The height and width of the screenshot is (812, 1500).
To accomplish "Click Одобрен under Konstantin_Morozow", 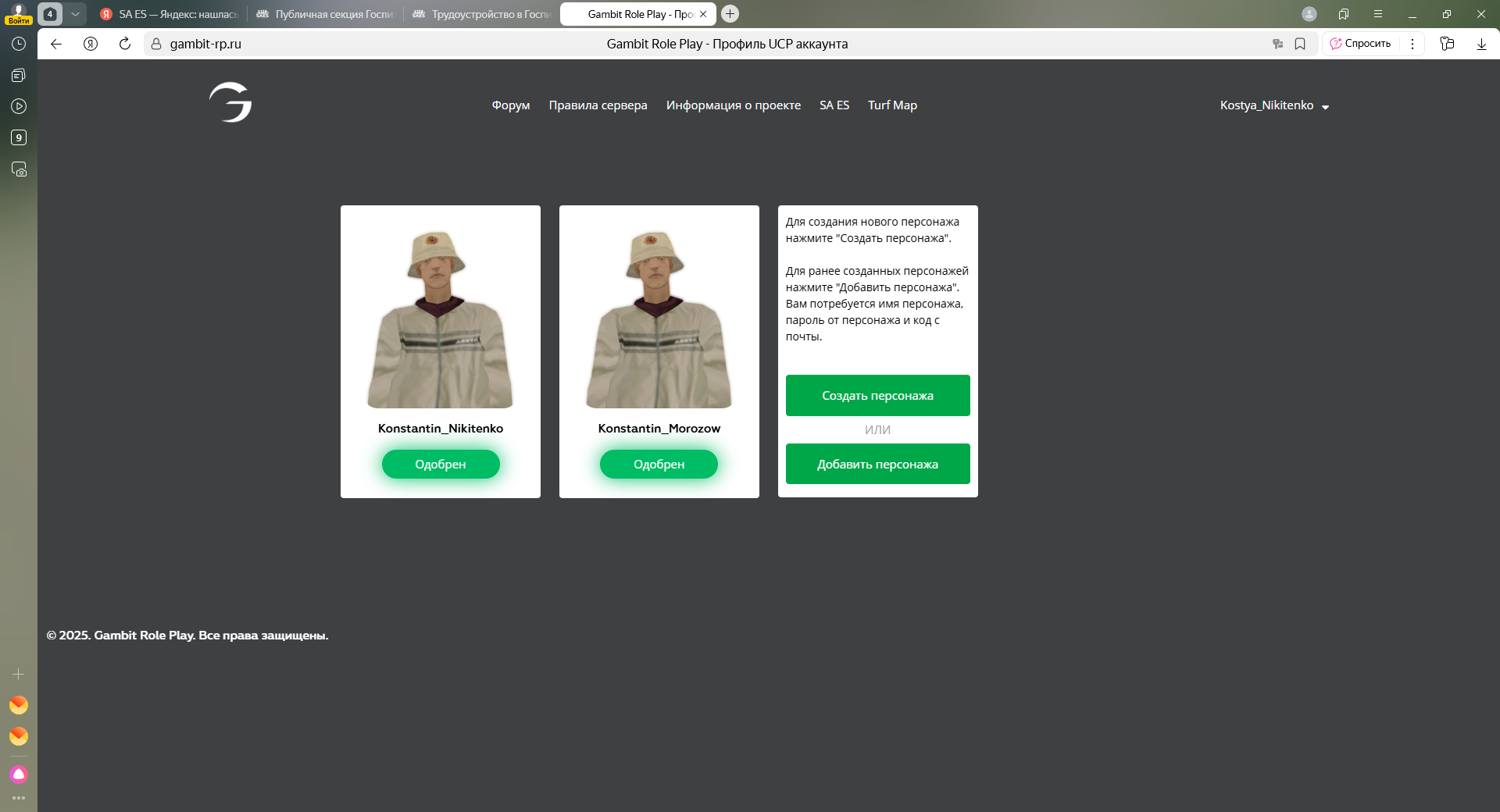I will [659, 464].
